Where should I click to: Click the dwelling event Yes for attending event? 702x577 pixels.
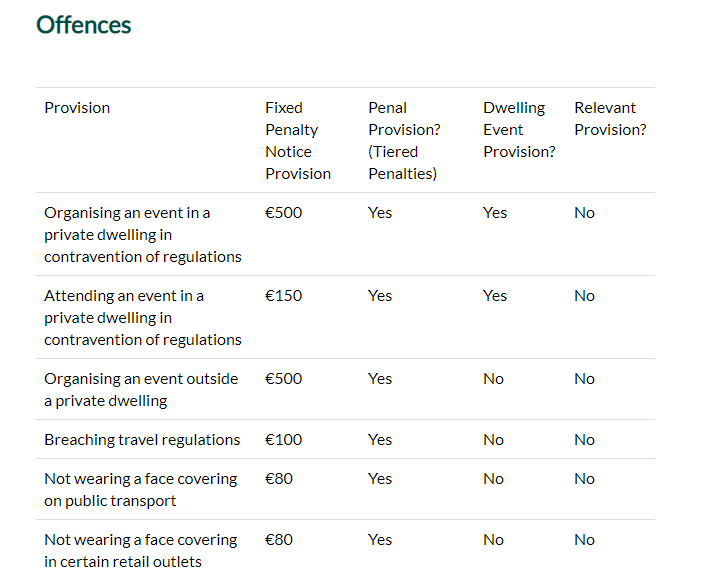pyautogui.click(x=495, y=296)
